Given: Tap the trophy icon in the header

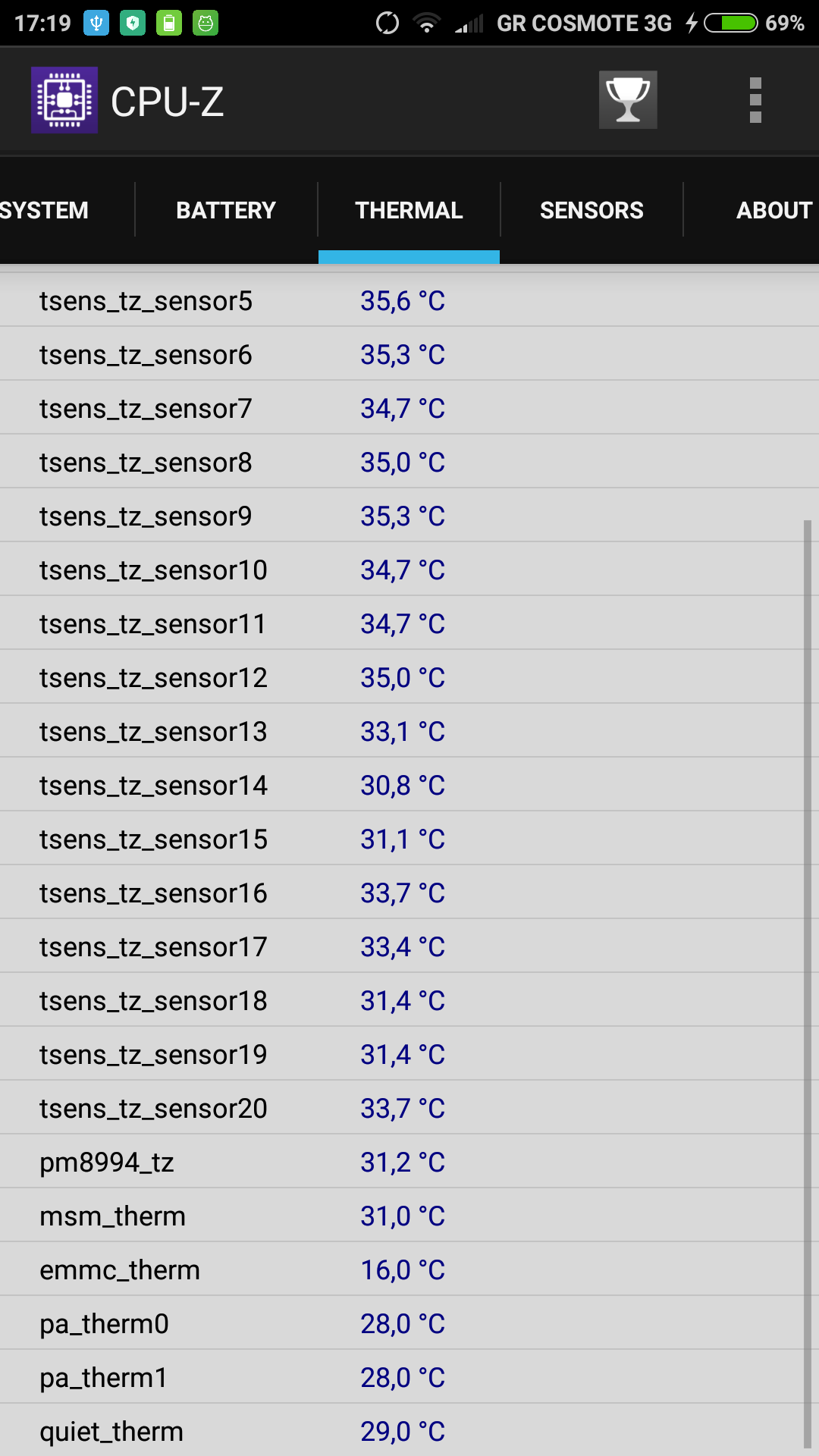Looking at the screenshot, I should [628, 100].
